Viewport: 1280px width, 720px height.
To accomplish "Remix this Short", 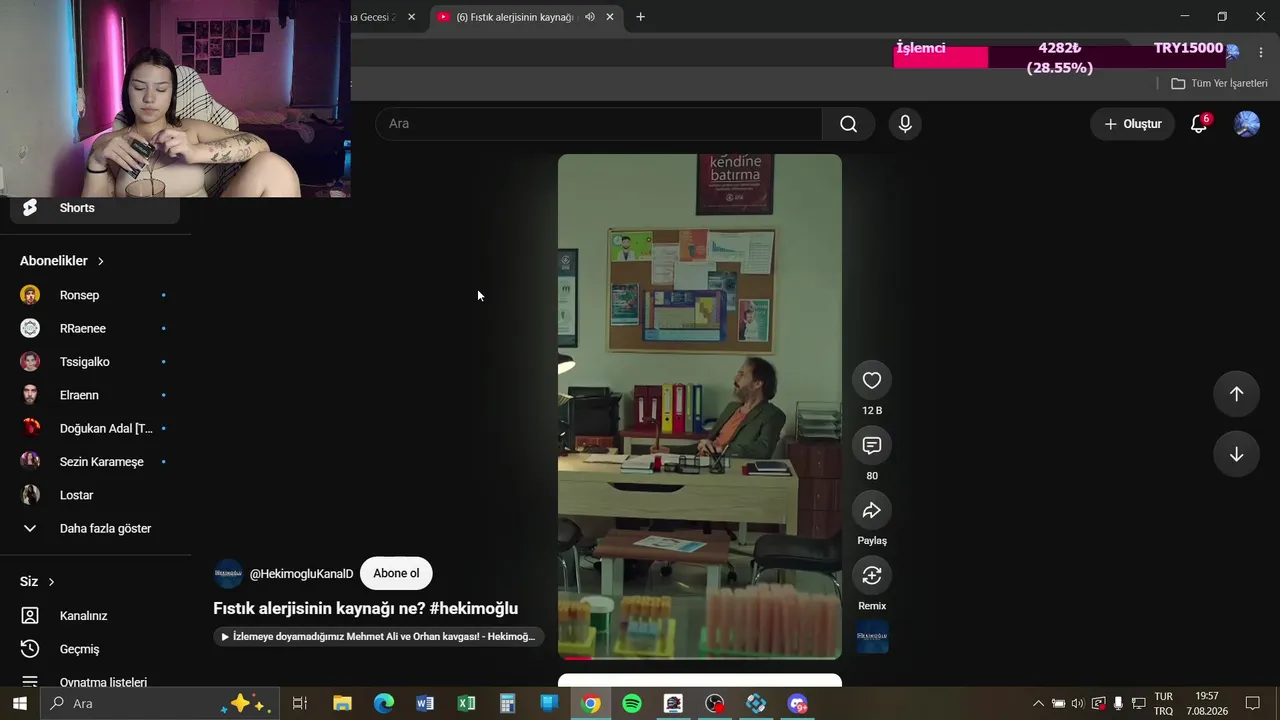I will point(872,575).
